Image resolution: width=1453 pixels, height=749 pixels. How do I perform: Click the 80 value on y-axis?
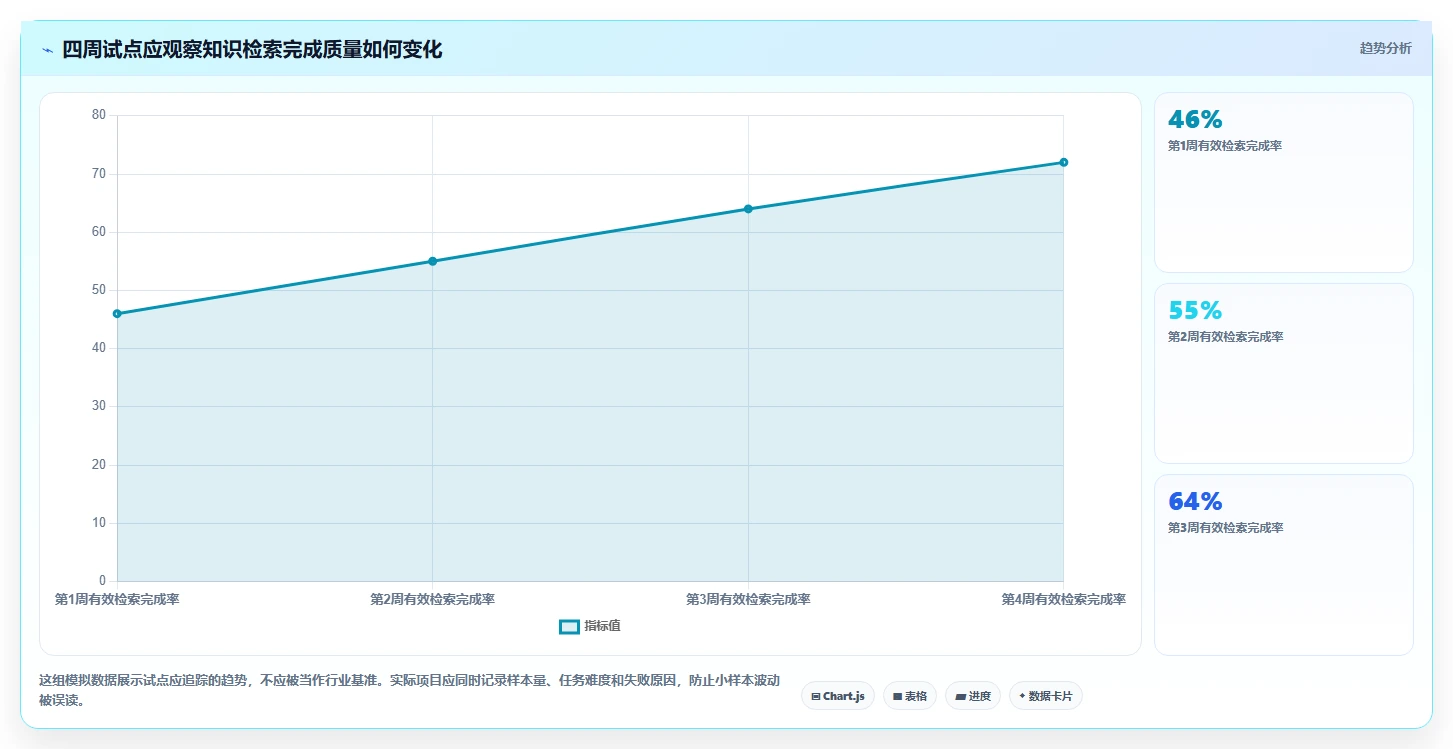click(x=99, y=115)
